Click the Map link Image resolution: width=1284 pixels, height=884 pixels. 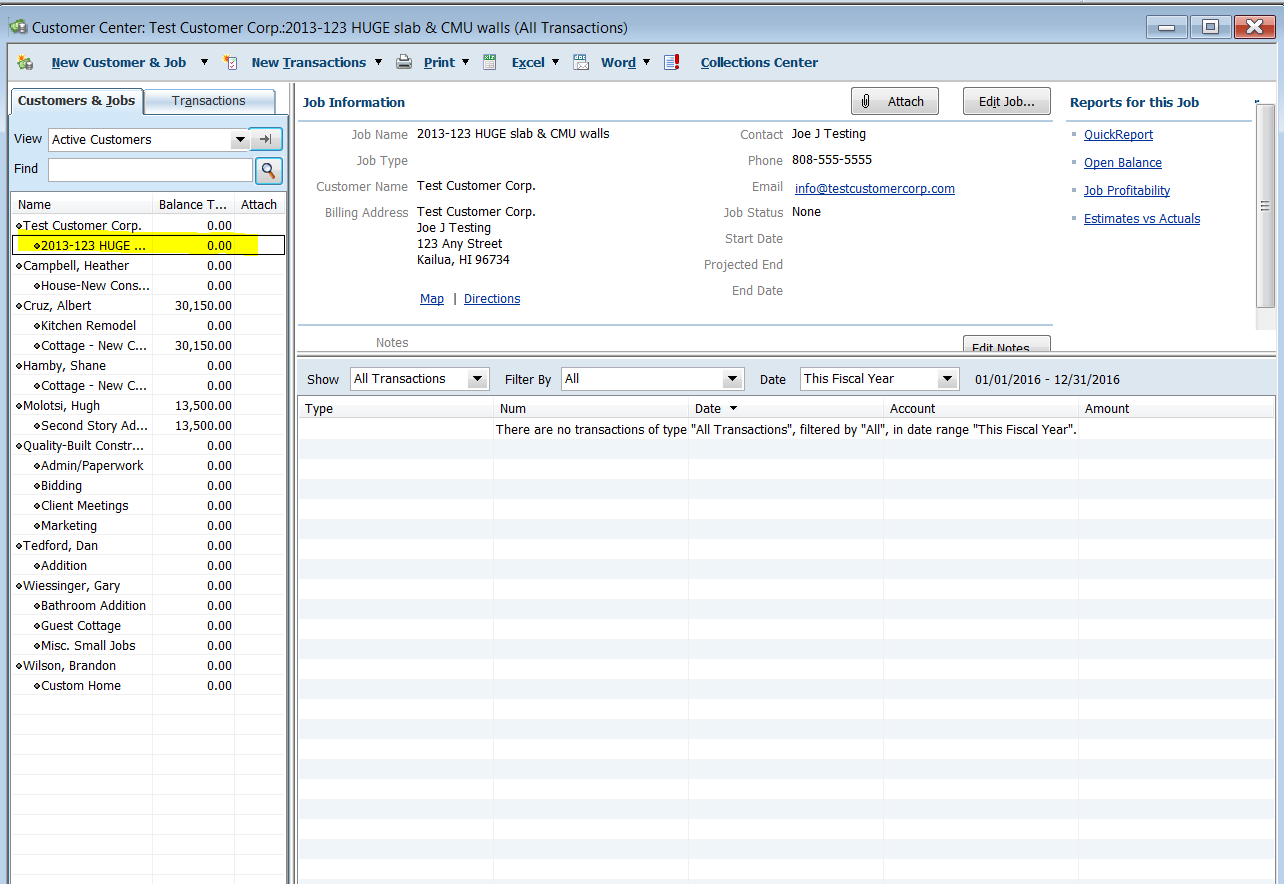coord(432,299)
